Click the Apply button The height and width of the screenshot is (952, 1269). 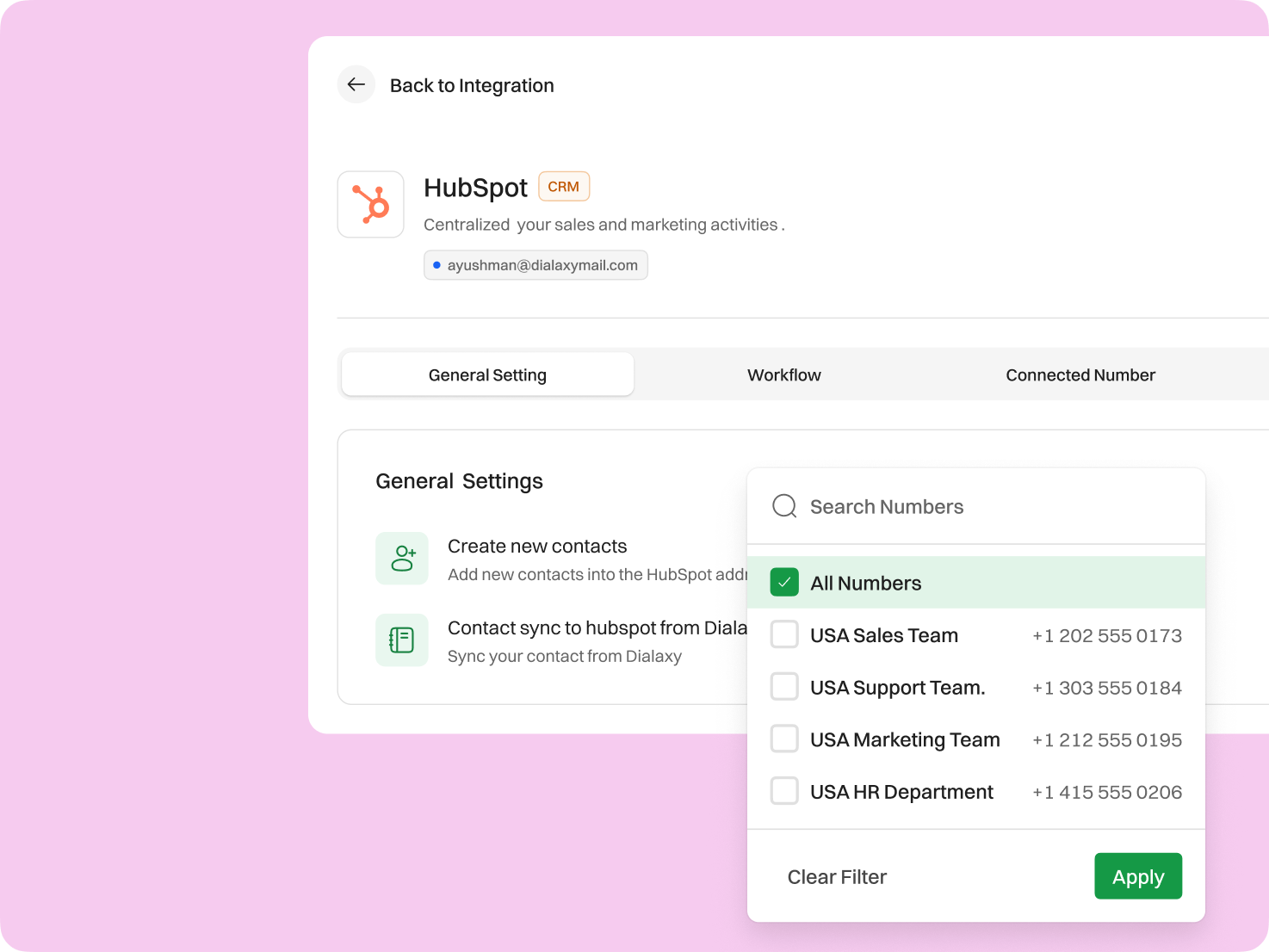1137,876
